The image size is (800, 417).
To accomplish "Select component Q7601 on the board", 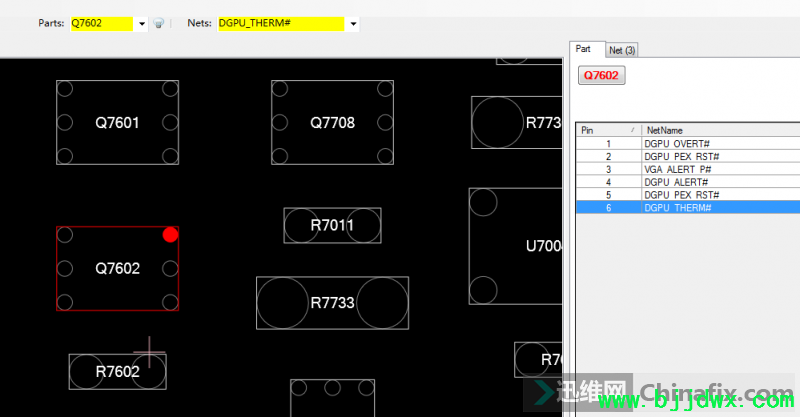I will [x=117, y=123].
